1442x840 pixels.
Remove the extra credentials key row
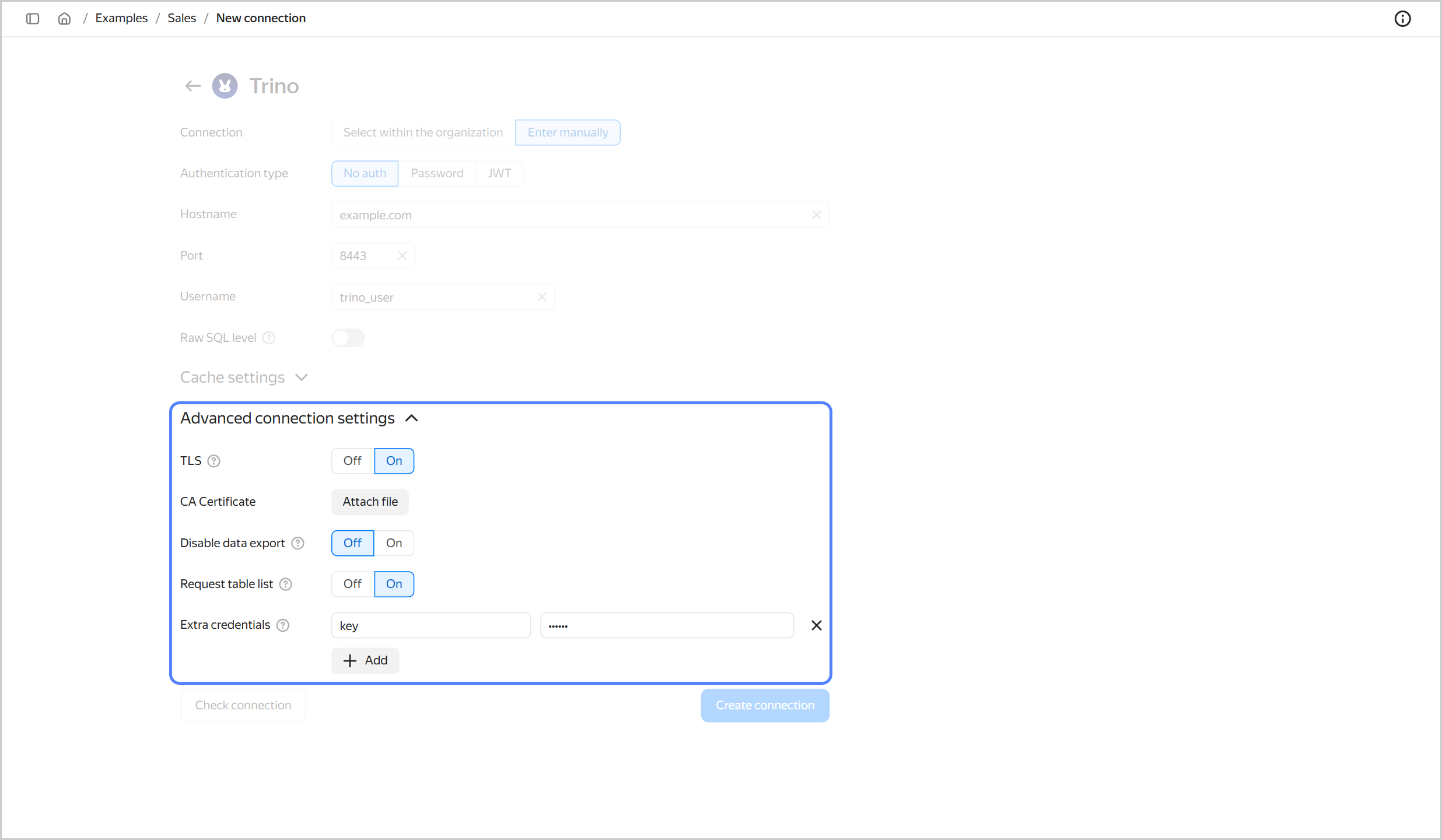click(817, 625)
